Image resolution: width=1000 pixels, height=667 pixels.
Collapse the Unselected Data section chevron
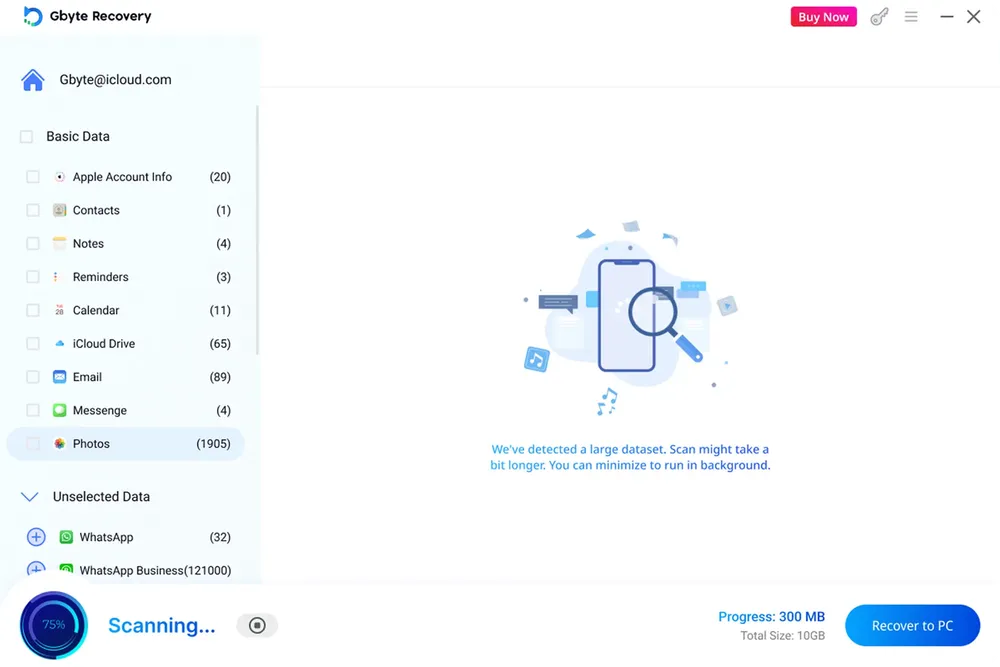[x=29, y=497]
